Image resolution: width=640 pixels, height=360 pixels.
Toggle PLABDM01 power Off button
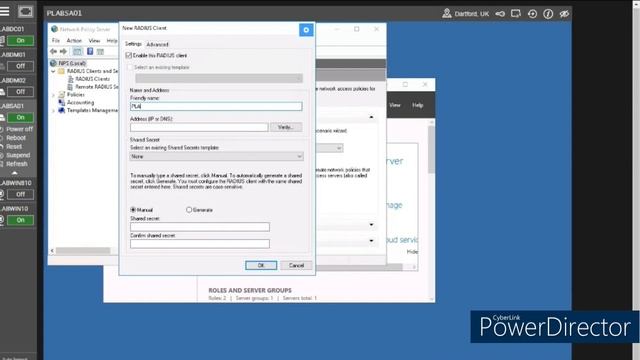tap(20, 66)
